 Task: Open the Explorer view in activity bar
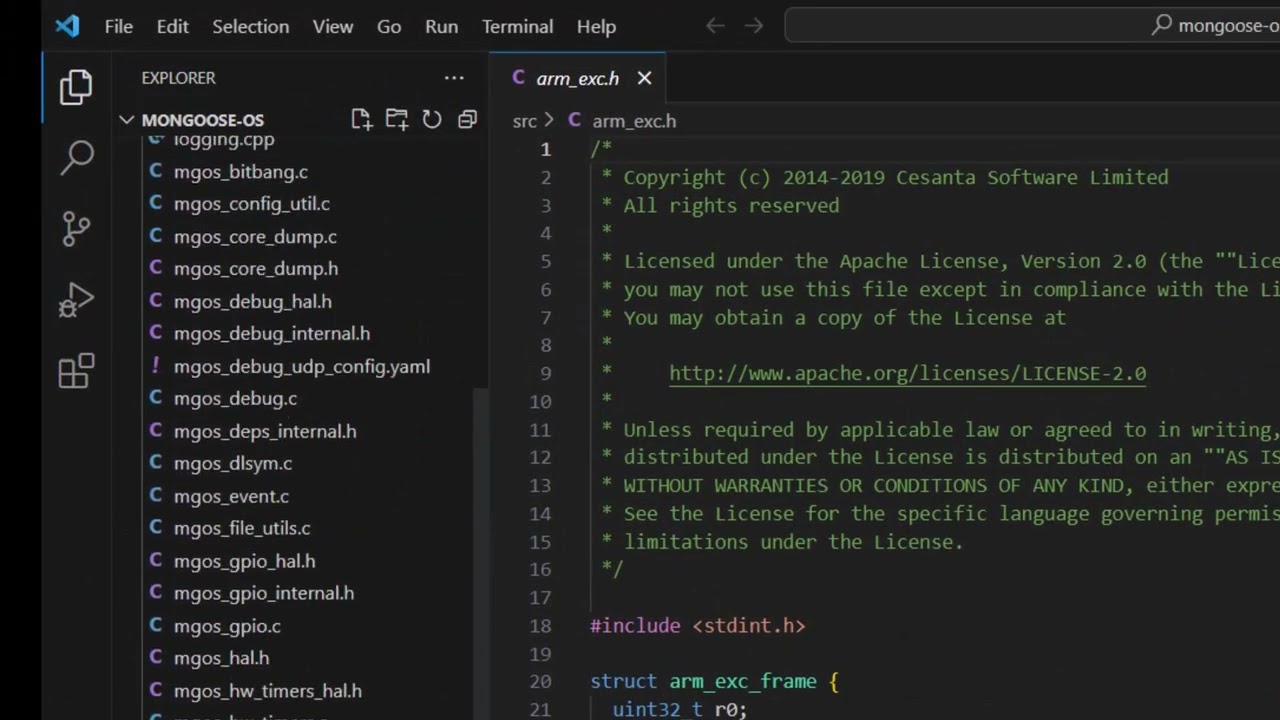tap(76, 88)
